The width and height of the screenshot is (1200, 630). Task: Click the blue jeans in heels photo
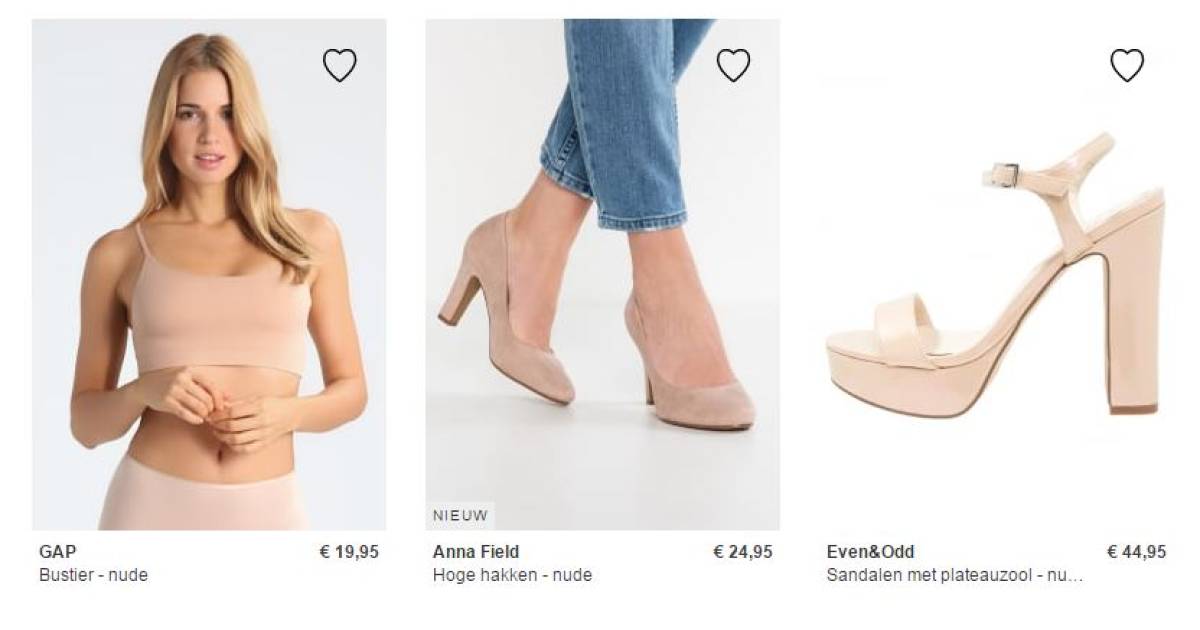pos(620,110)
